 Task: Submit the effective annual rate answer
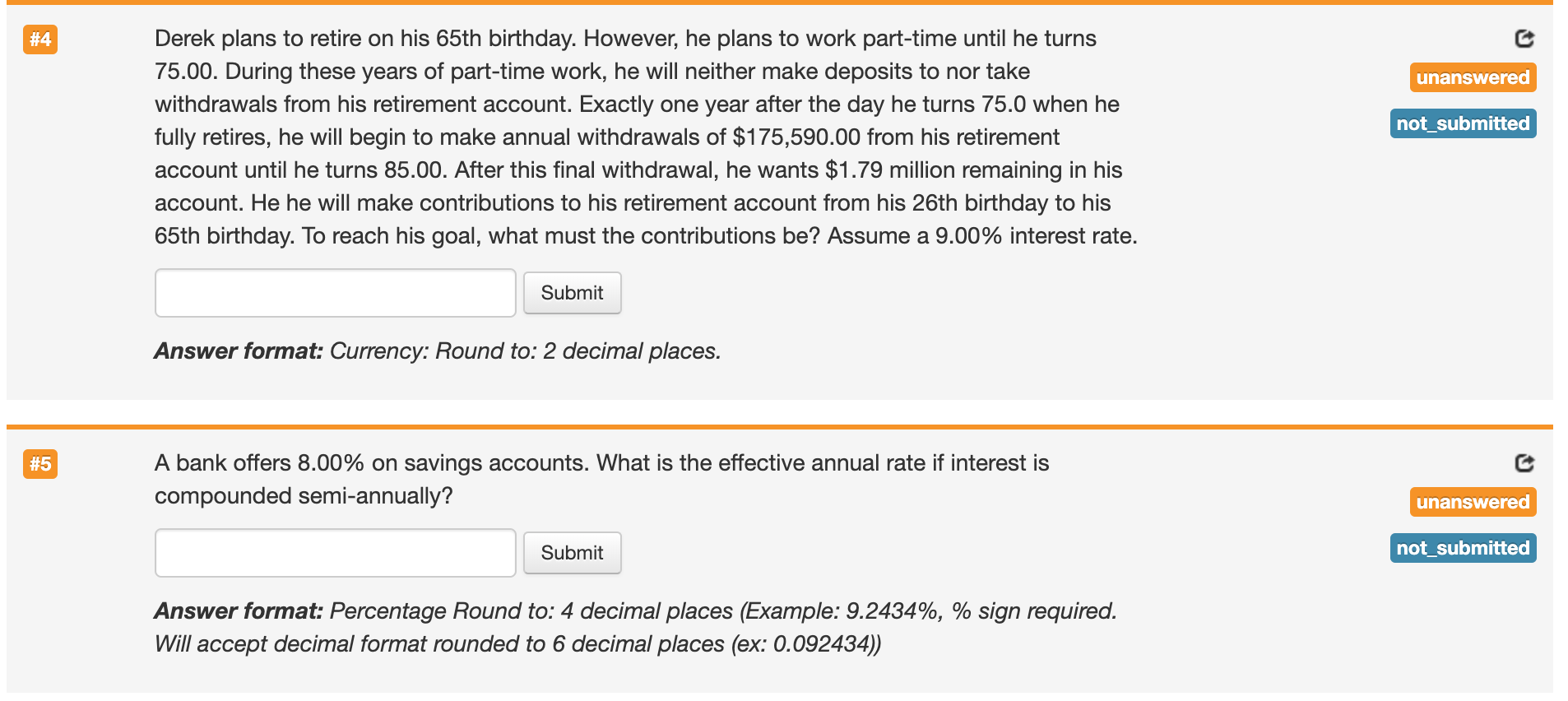point(572,553)
